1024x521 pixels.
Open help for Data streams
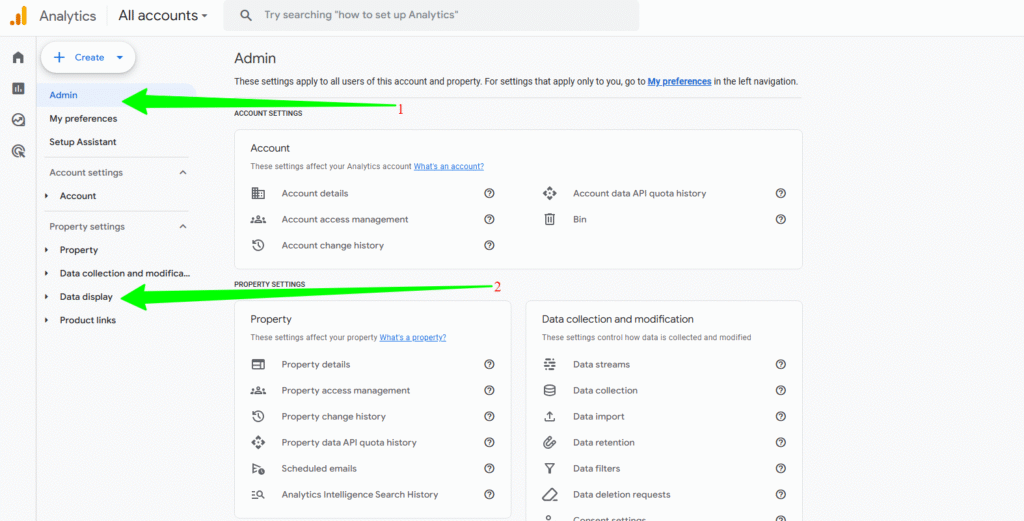[780, 364]
